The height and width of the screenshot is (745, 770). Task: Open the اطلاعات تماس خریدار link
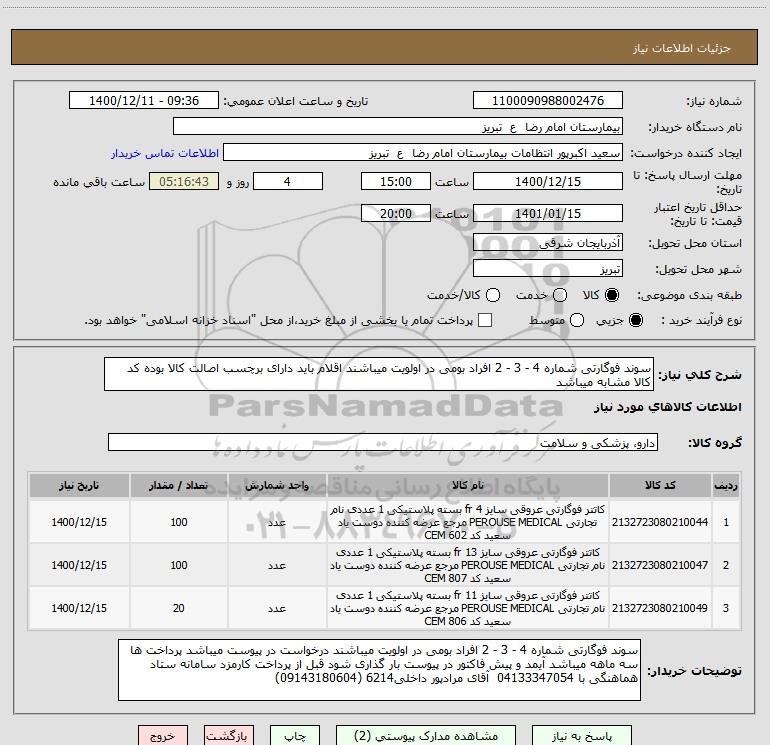165,153
